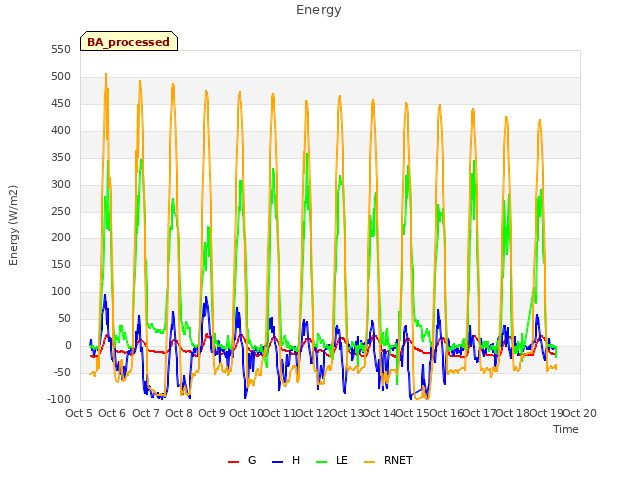The width and height of the screenshot is (640, 480).
Task: Click the 500 y-axis tick label
Action: pyautogui.click(x=61, y=77)
